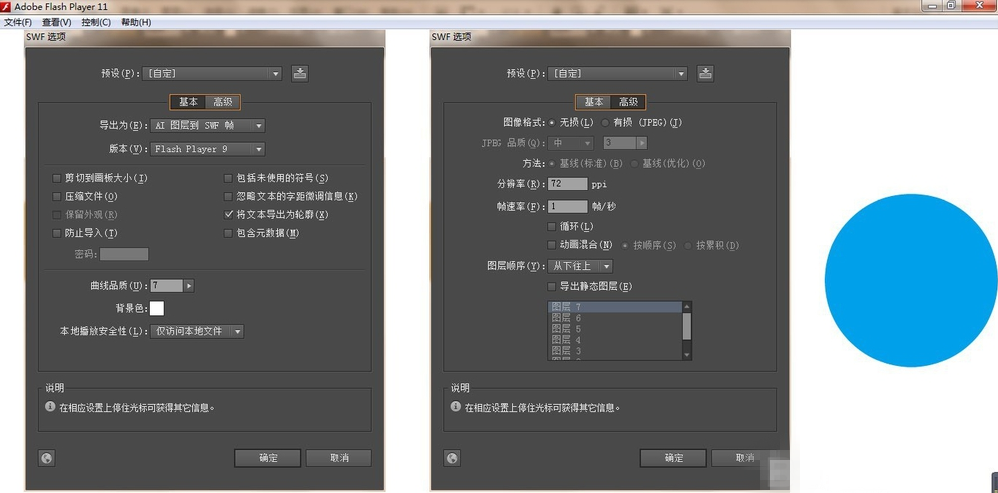Click 取消 button in left dialog
Screen dimensions: 998x493
tap(339, 458)
